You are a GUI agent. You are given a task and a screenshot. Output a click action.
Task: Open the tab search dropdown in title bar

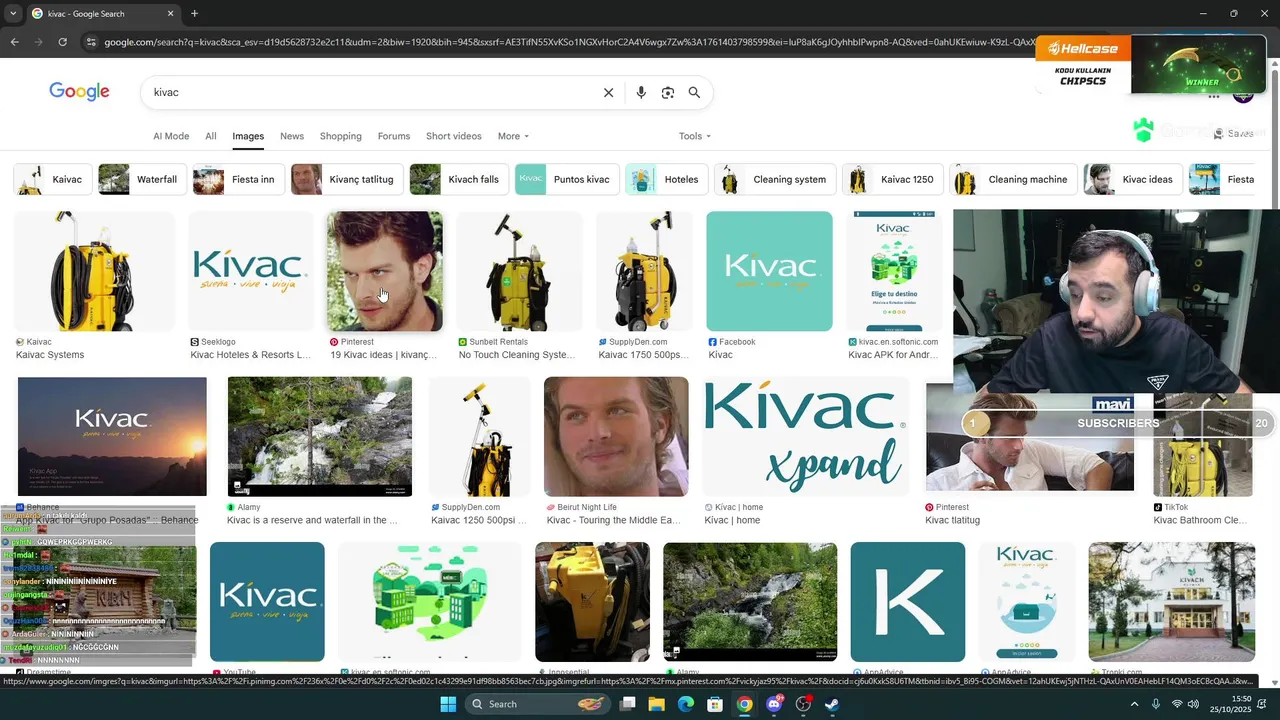14,14
